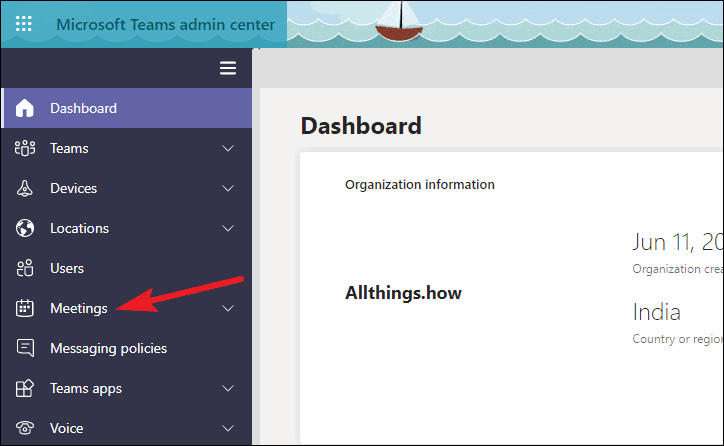Click the Jun 11 creation date
Image resolution: width=724 pixels, height=446 pixels.
pyautogui.click(x=677, y=242)
